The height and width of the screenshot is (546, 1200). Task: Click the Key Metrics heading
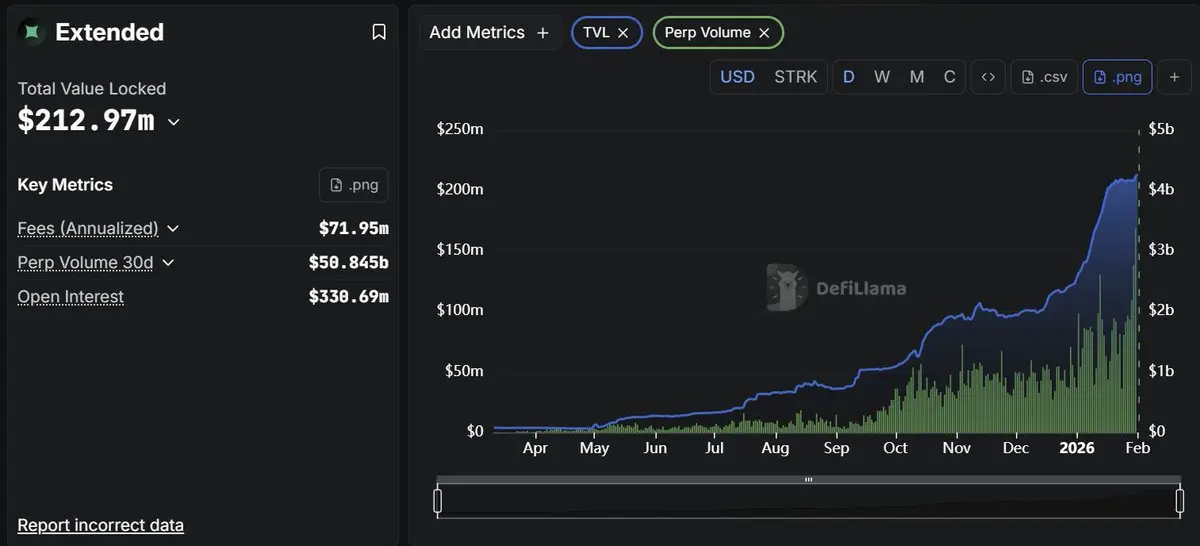point(65,185)
